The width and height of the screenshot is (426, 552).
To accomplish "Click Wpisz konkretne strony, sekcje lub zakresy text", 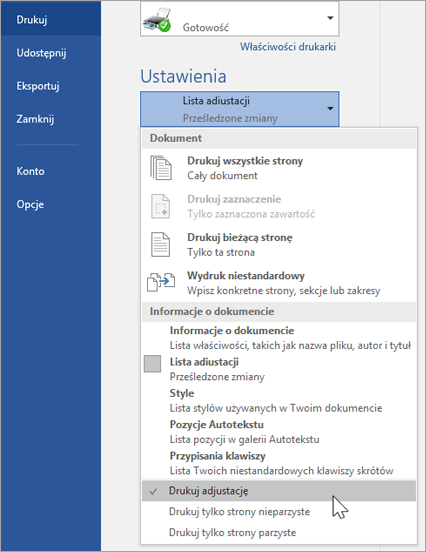I will [283, 291].
